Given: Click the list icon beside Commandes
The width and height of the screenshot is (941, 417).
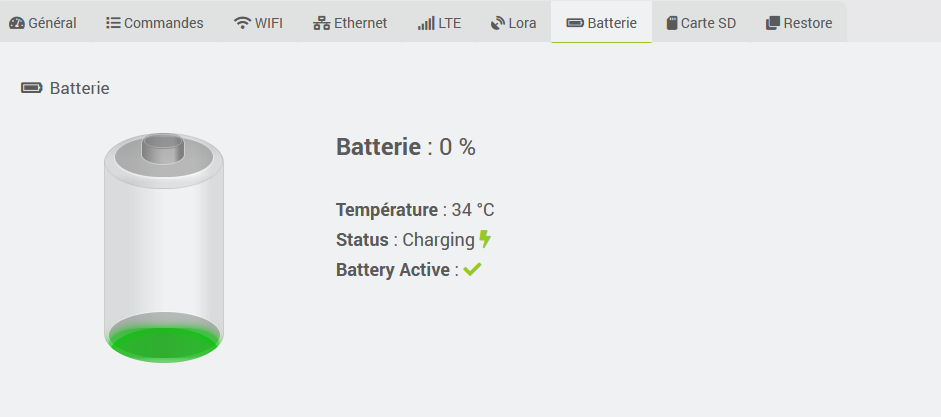Looking at the screenshot, I should tap(113, 23).
